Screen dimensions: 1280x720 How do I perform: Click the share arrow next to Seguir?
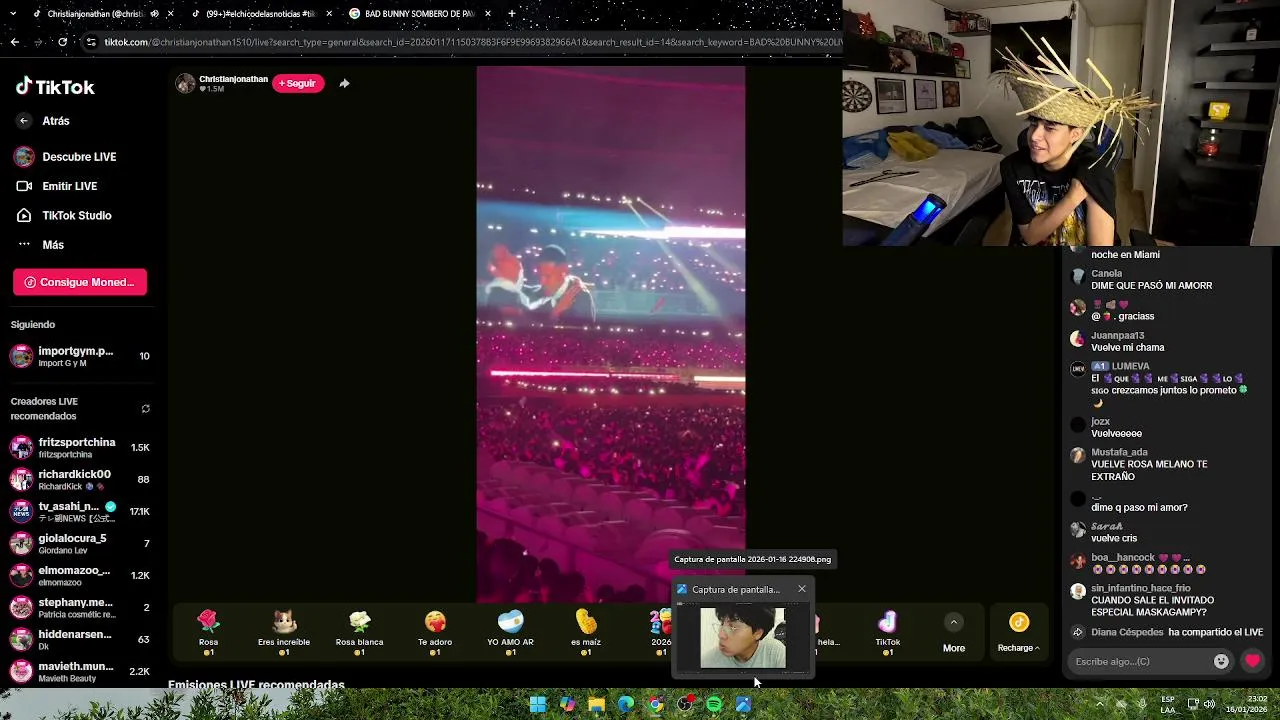click(x=344, y=83)
